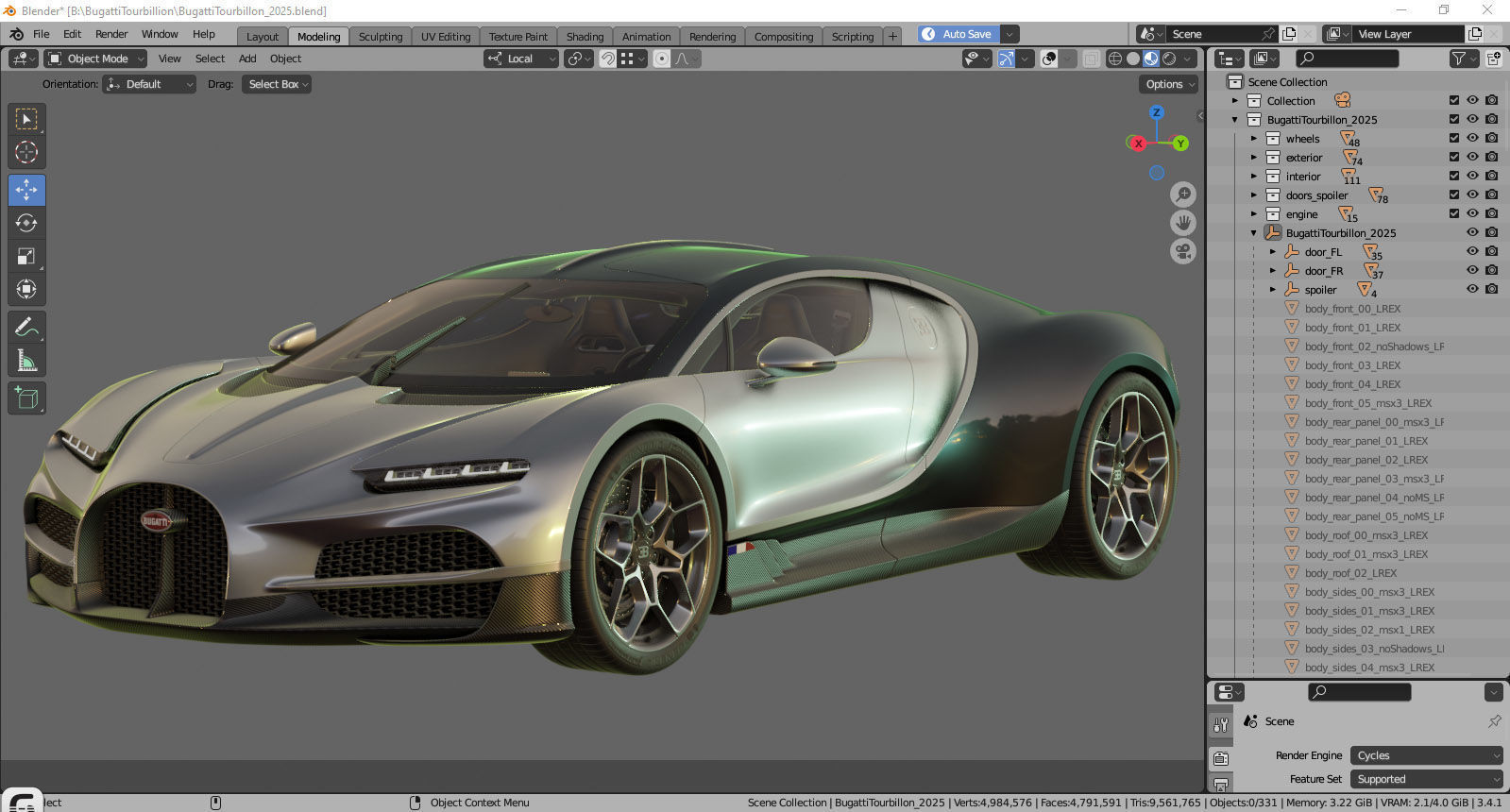Open the Drag Select Box dropdown

pyautogui.click(x=276, y=84)
